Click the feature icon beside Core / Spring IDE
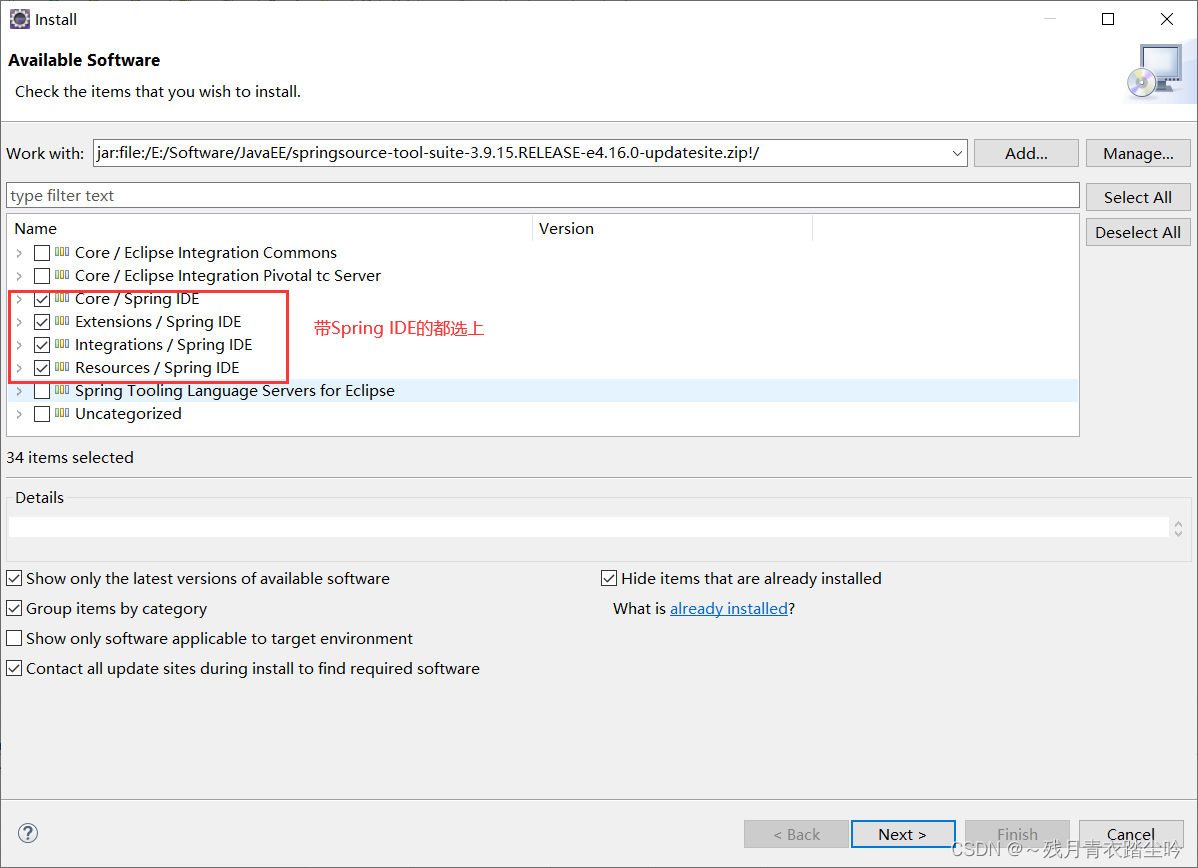 click(62, 298)
